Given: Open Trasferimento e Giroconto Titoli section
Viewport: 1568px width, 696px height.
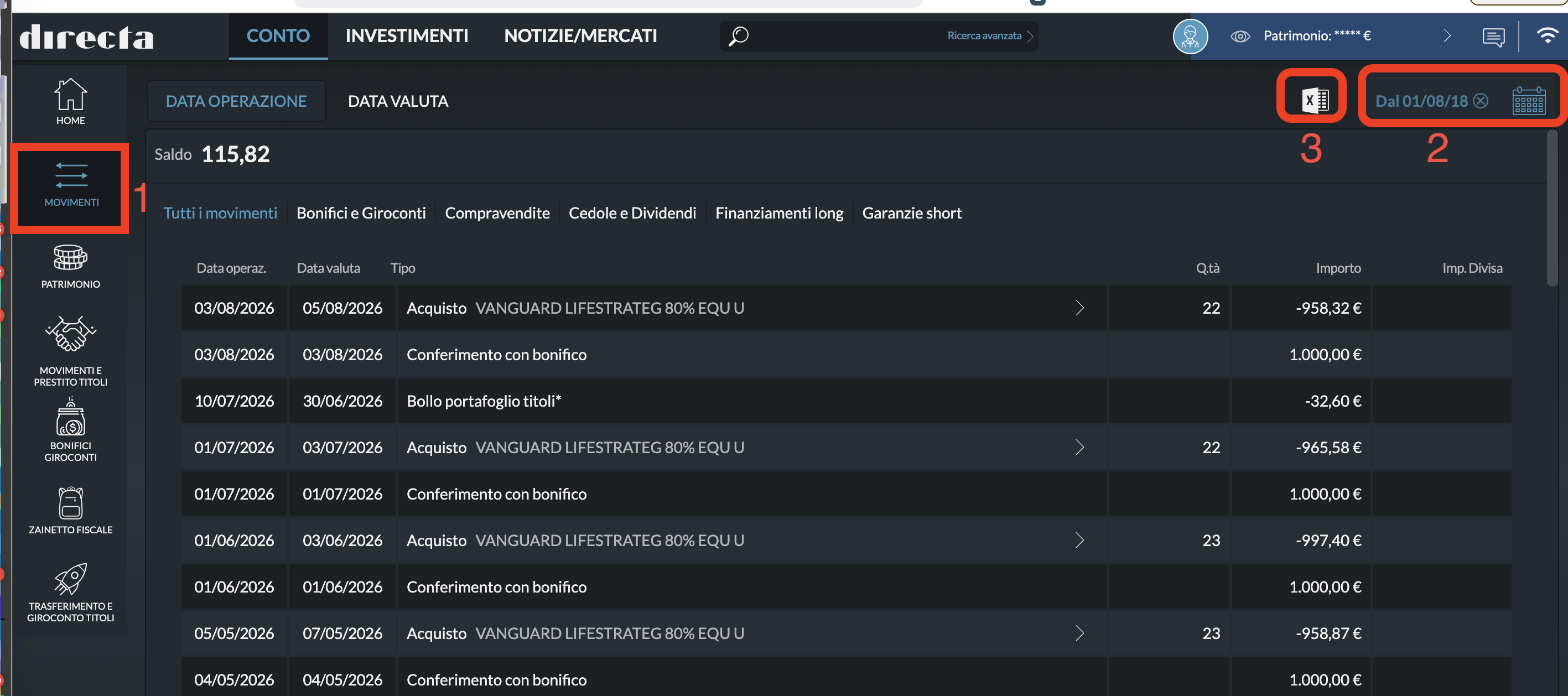Looking at the screenshot, I should [71, 593].
